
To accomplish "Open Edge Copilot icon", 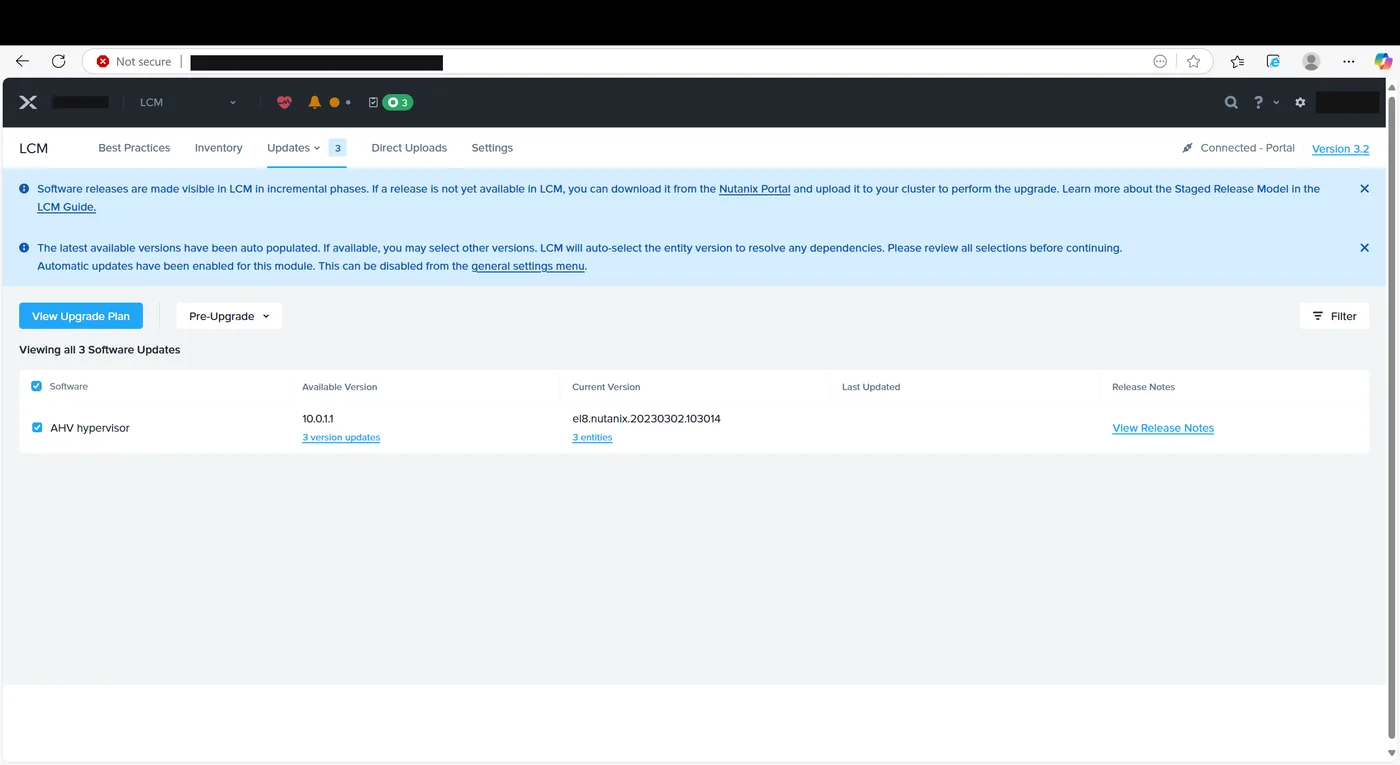I will [1383, 61].
